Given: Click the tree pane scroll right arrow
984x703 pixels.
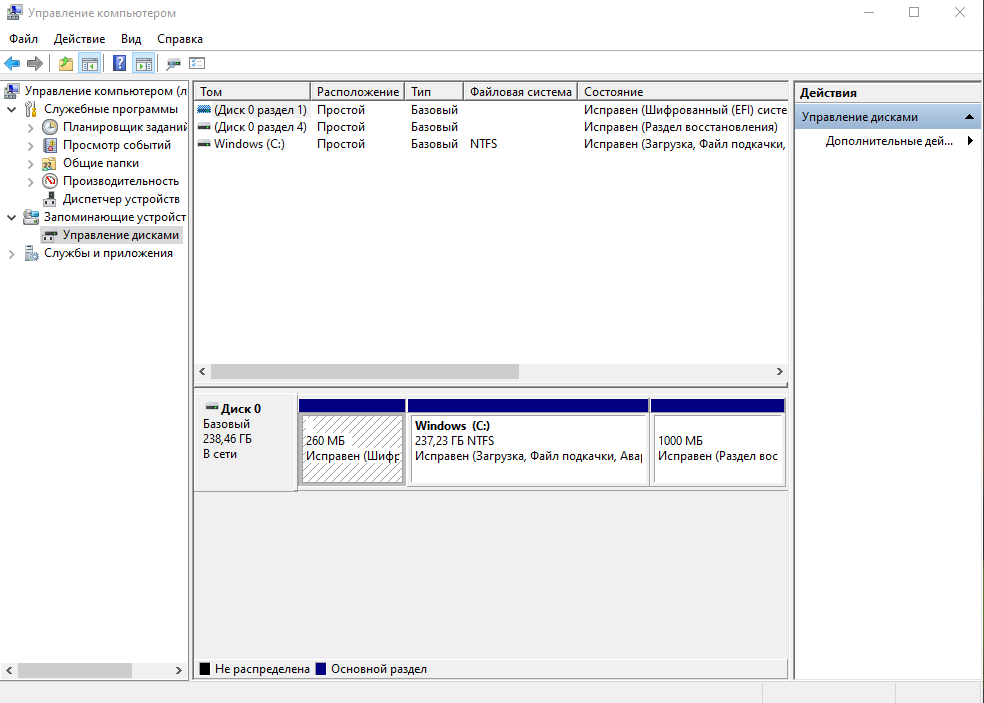Looking at the screenshot, I should click(178, 670).
